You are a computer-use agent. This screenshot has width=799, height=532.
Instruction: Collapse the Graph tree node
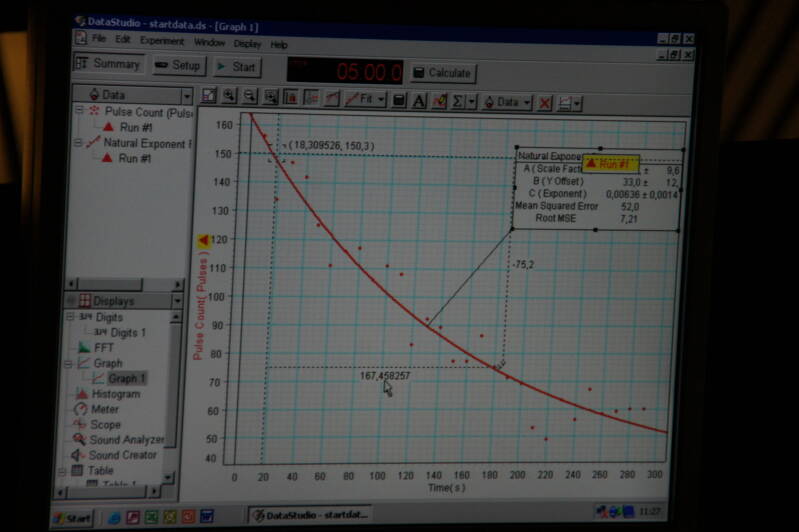click(x=68, y=363)
